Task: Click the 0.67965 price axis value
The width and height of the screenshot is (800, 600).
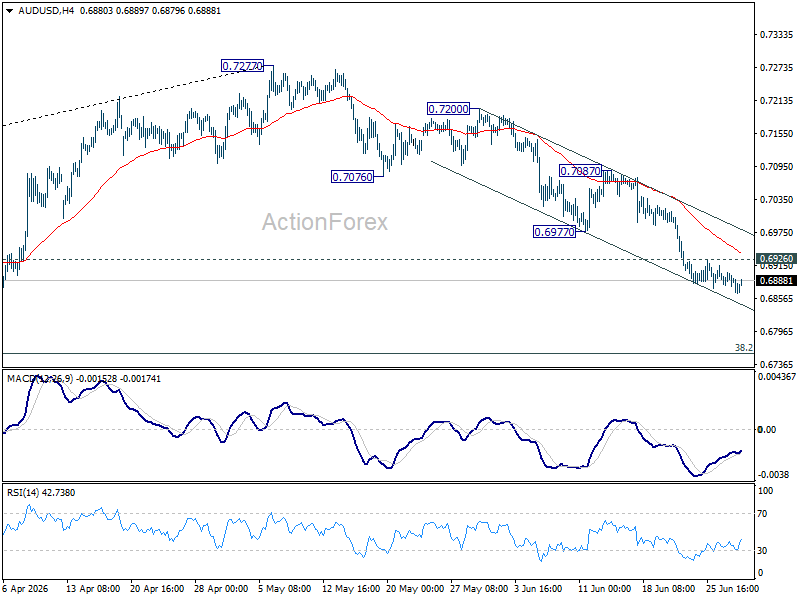Action: (x=777, y=332)
